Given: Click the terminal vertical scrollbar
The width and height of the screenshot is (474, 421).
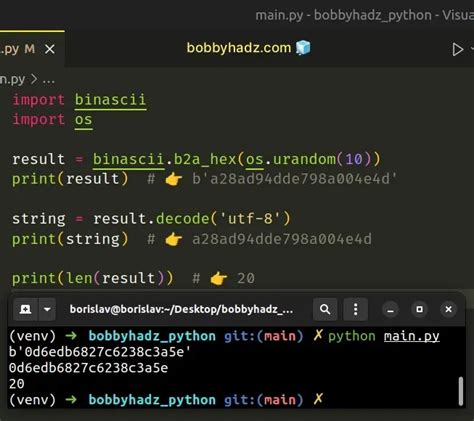Looking at the screenshot, I should [461, 391].
